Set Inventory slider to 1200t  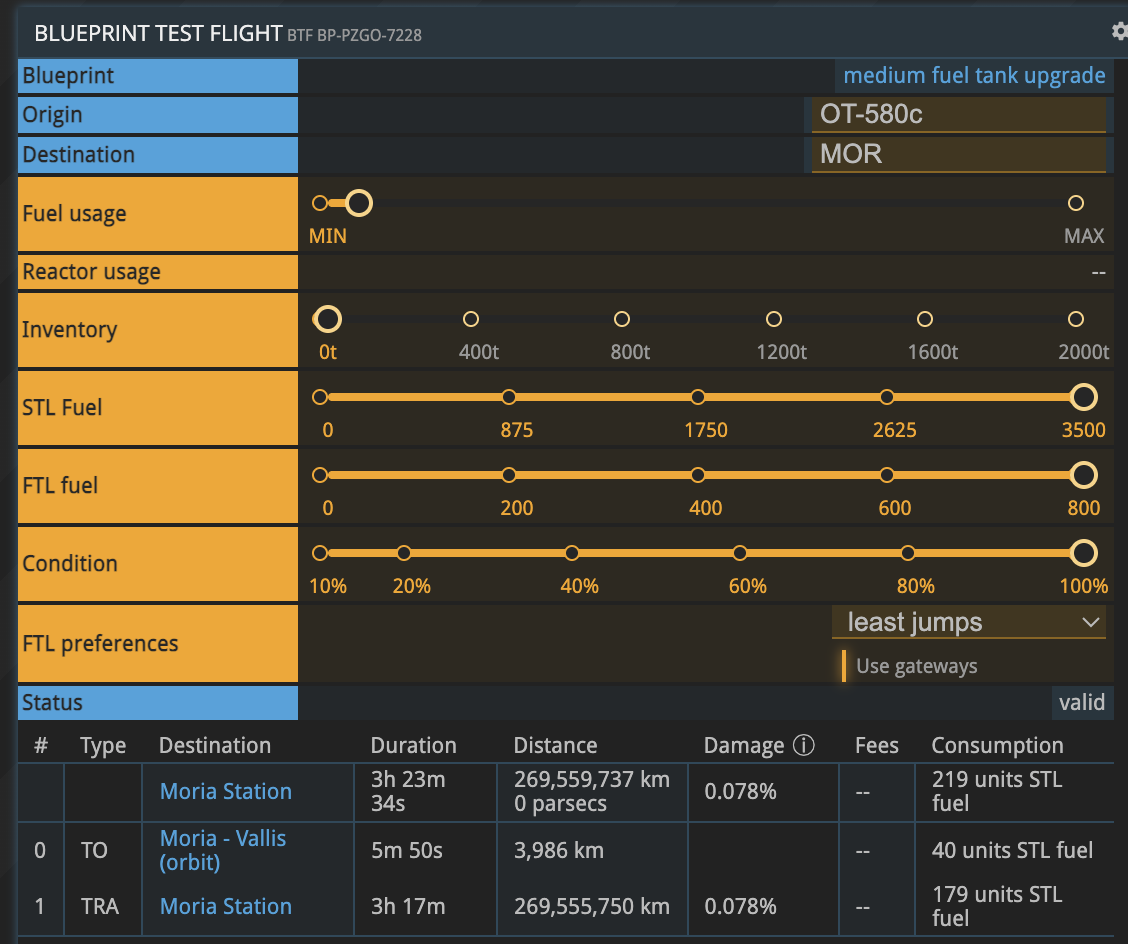pos(774,319)
